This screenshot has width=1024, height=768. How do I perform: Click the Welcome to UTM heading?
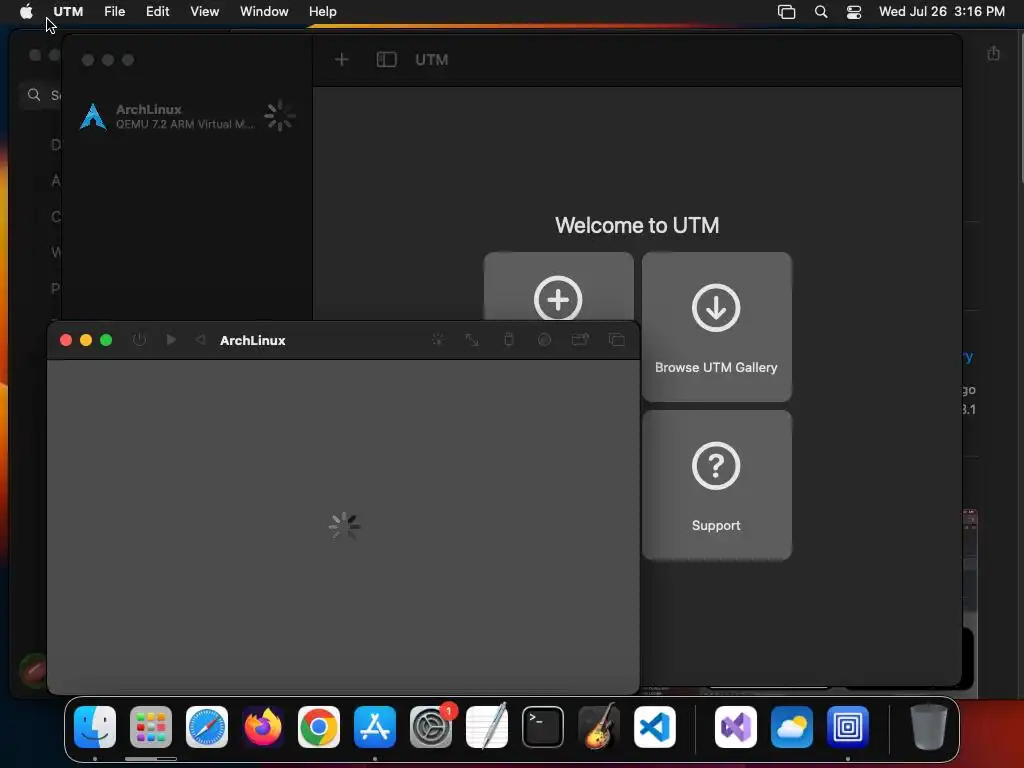point(637,225)
